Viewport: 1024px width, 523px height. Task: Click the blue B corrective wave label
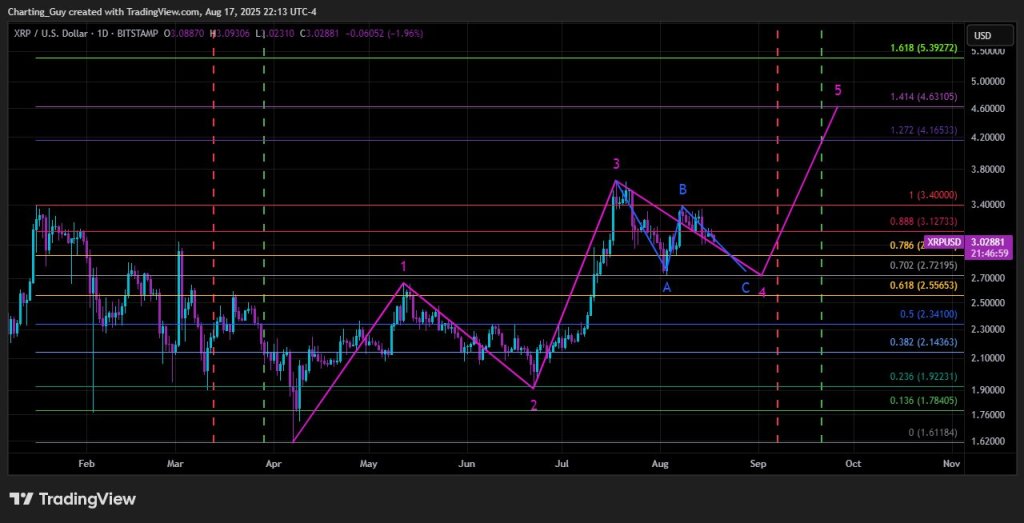[x=682, y=189]
